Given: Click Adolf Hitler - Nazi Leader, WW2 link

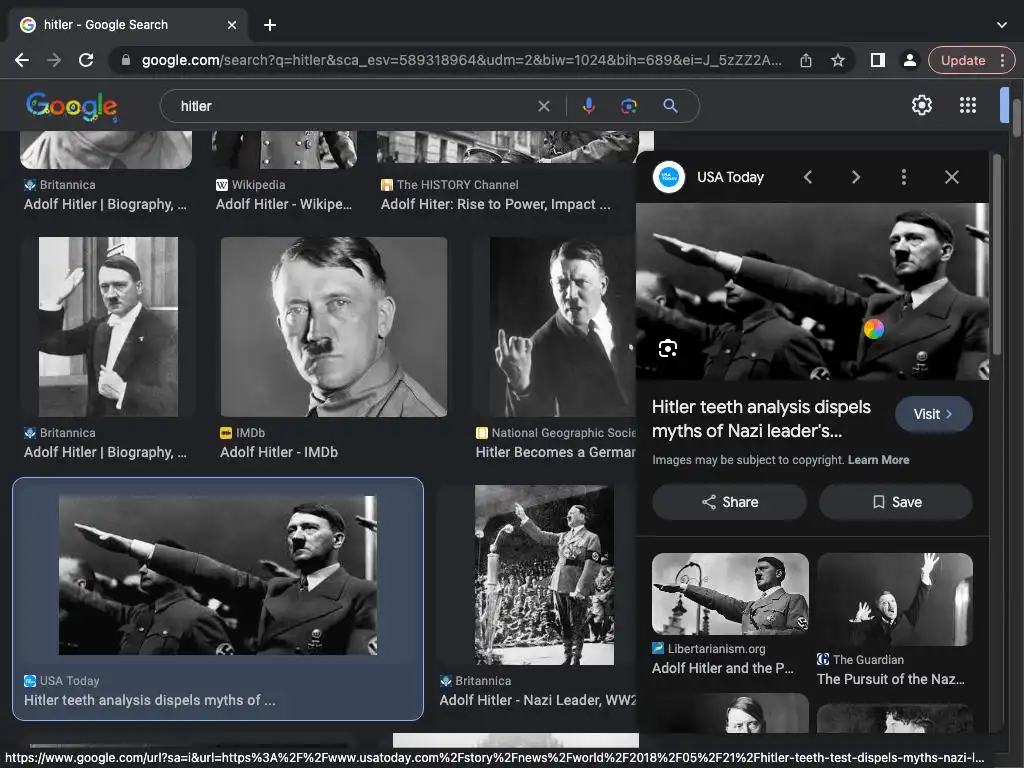Looking at the screenshot, I should coord(537,700).
